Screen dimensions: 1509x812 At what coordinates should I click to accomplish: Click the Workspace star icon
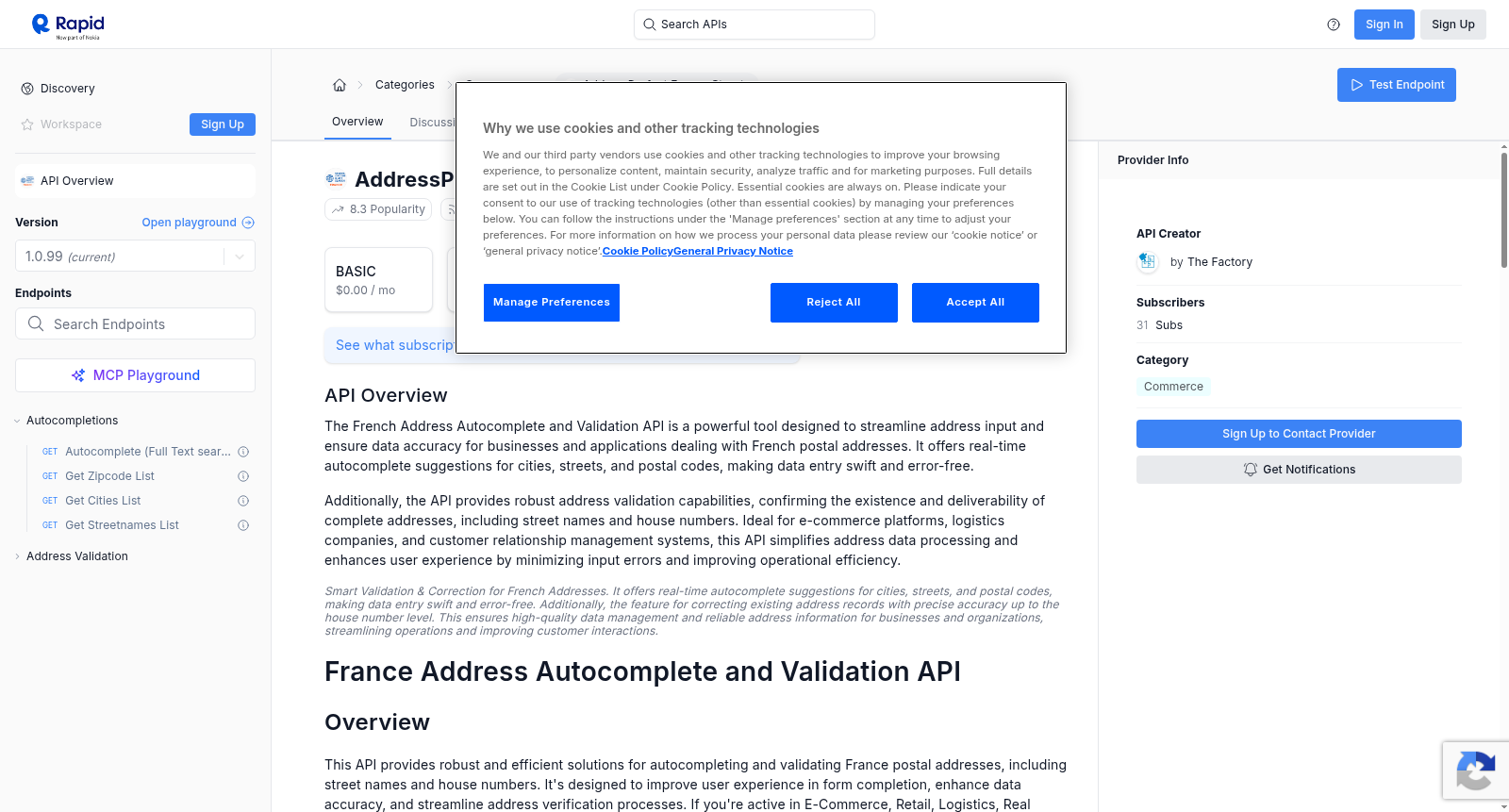27,124
